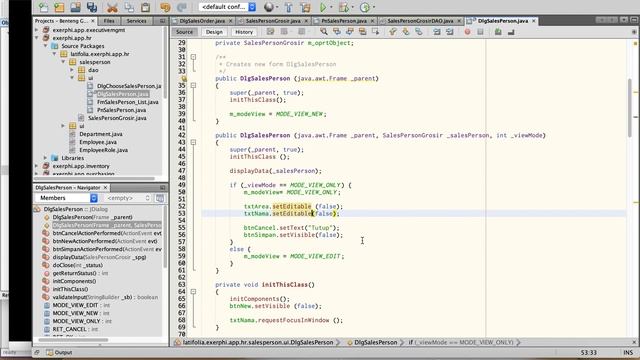Open the Files panel tab
This screenshot has width=640, height=360.
click(x=109, y=20)
